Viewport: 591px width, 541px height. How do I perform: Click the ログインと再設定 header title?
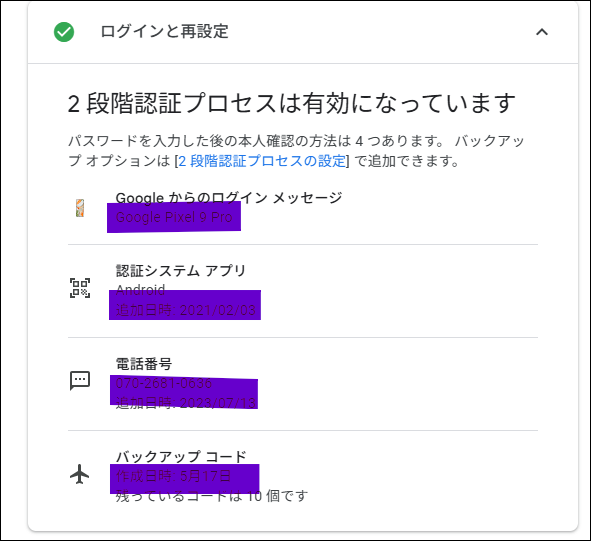(164, 32)
